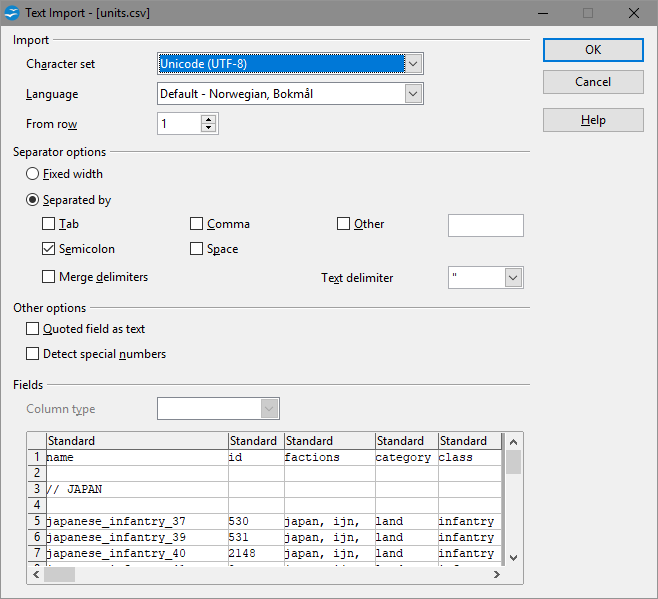Click the 531 id cell

click(256, 537)
